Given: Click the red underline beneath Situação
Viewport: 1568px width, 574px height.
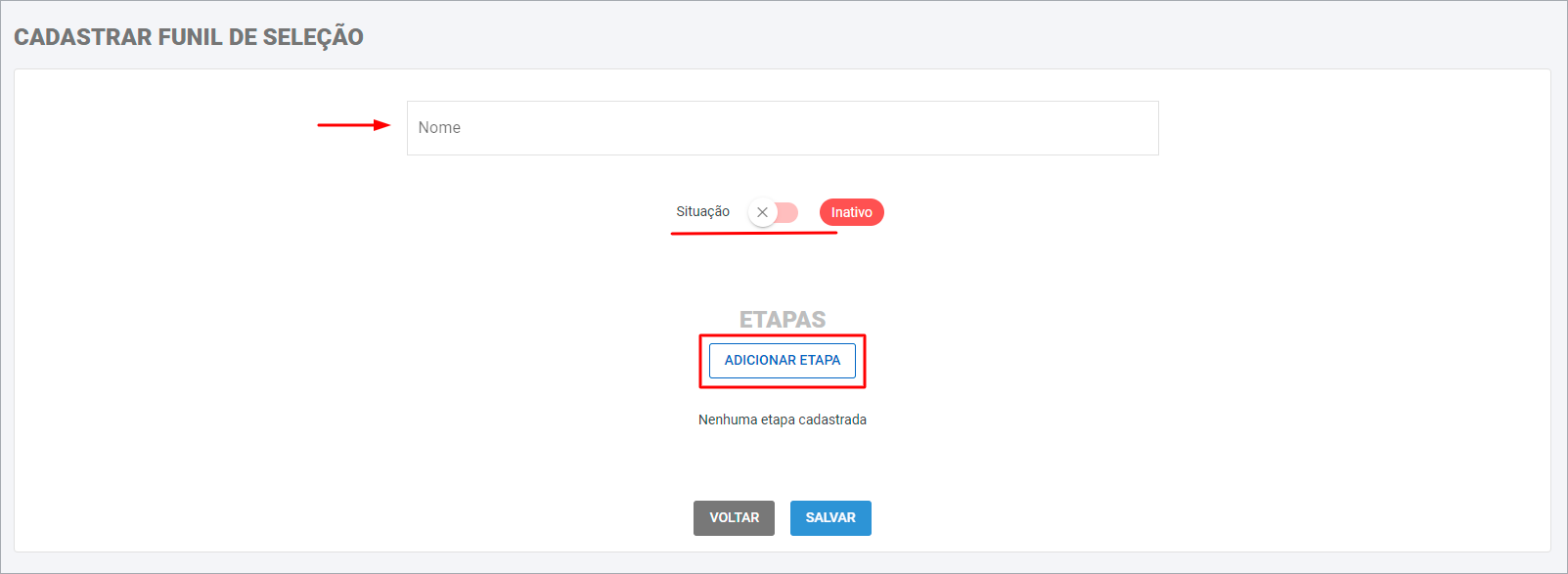Looking at the screenshot, I should click(753, 234).
